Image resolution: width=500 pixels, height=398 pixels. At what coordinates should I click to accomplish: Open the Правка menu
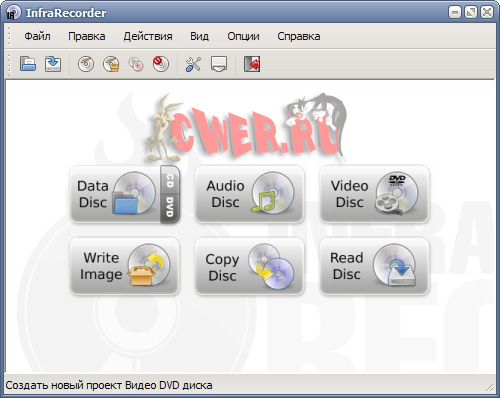coord(87,36)
